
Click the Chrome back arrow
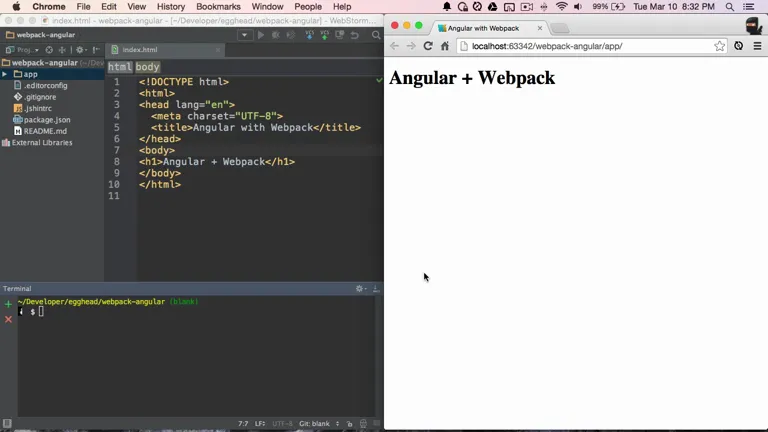pos(394,46)
